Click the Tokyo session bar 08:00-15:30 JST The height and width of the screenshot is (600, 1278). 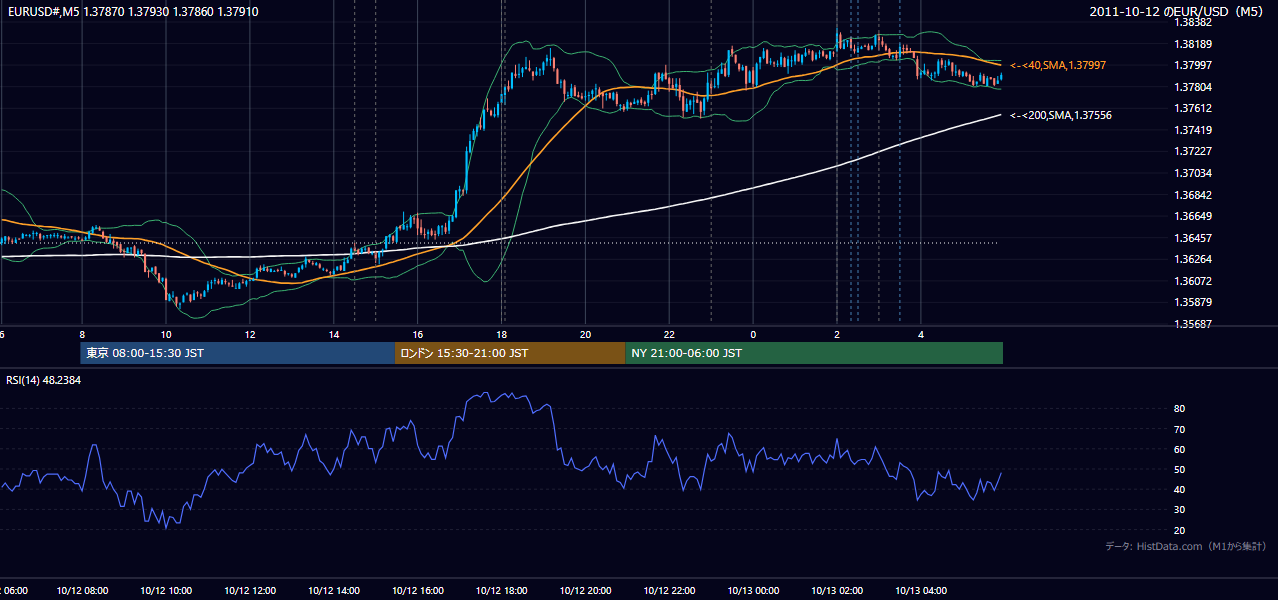coord(238,353)
